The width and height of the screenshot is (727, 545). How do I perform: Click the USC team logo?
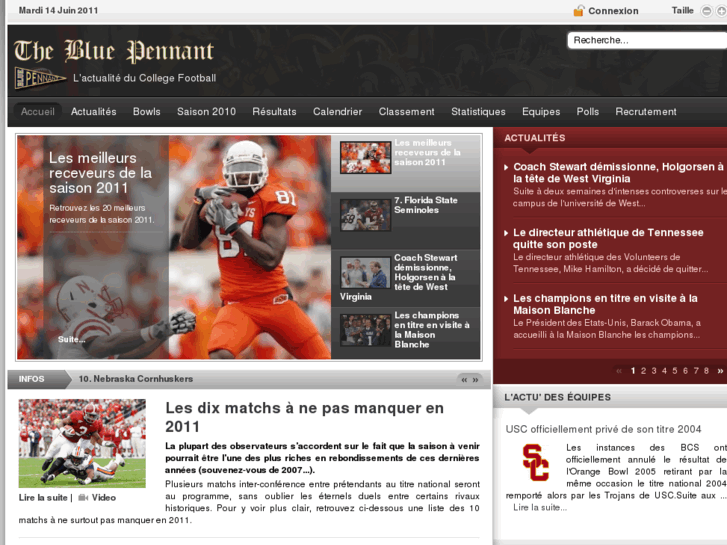pos(536,462)
